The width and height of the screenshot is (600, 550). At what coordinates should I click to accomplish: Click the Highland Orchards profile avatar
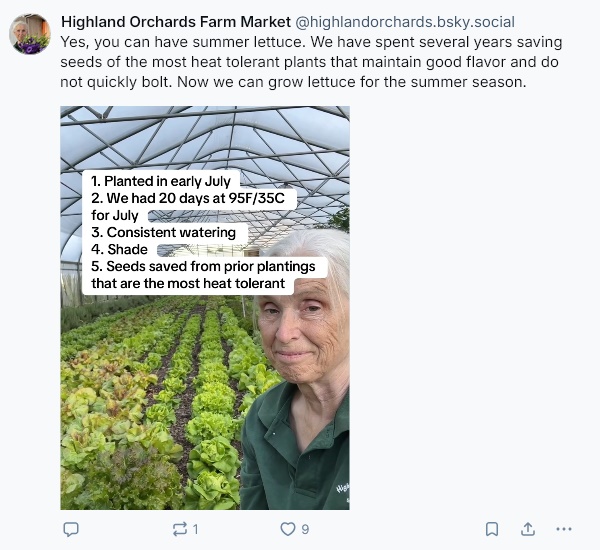(x=30, y=34)
